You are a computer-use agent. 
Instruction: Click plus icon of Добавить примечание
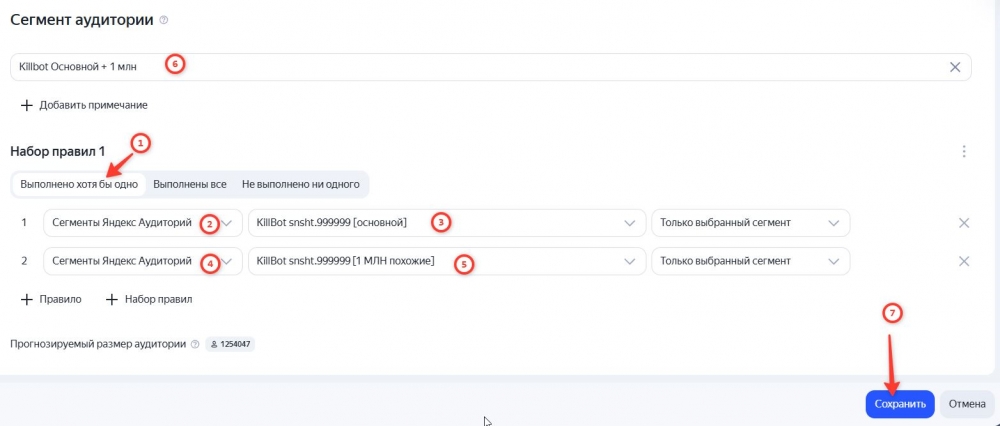coord(26,105)
